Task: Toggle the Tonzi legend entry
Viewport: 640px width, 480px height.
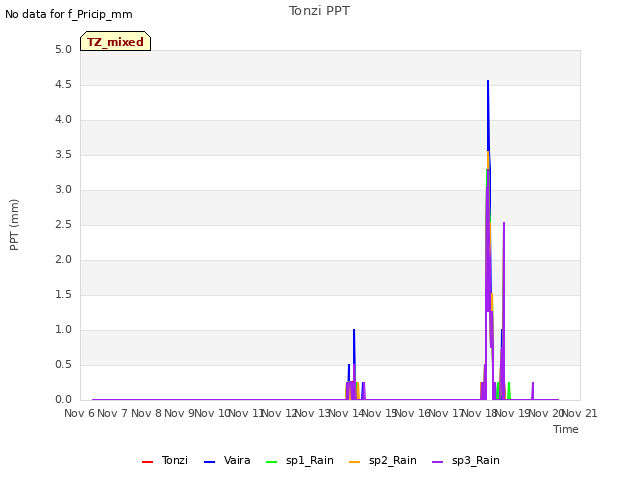Action: coord(165,460)
